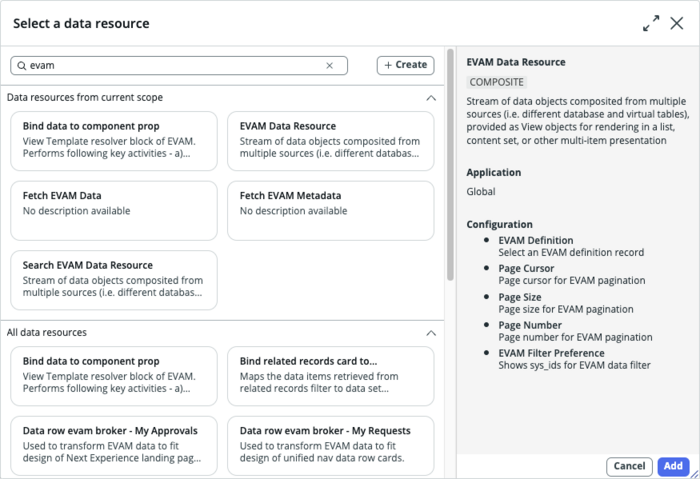The width and height of the screenshot is (700, 479).
Task: Click the Page Cursor configuration item
Action: click(x=571, y=275)
